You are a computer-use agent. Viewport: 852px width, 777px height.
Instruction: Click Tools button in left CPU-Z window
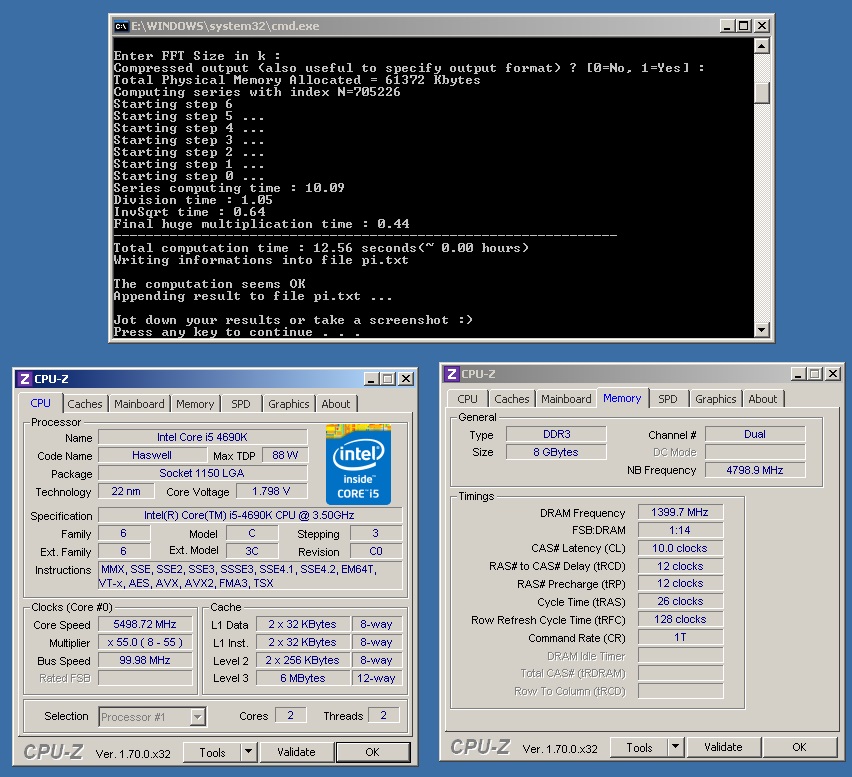coord(212,752)
